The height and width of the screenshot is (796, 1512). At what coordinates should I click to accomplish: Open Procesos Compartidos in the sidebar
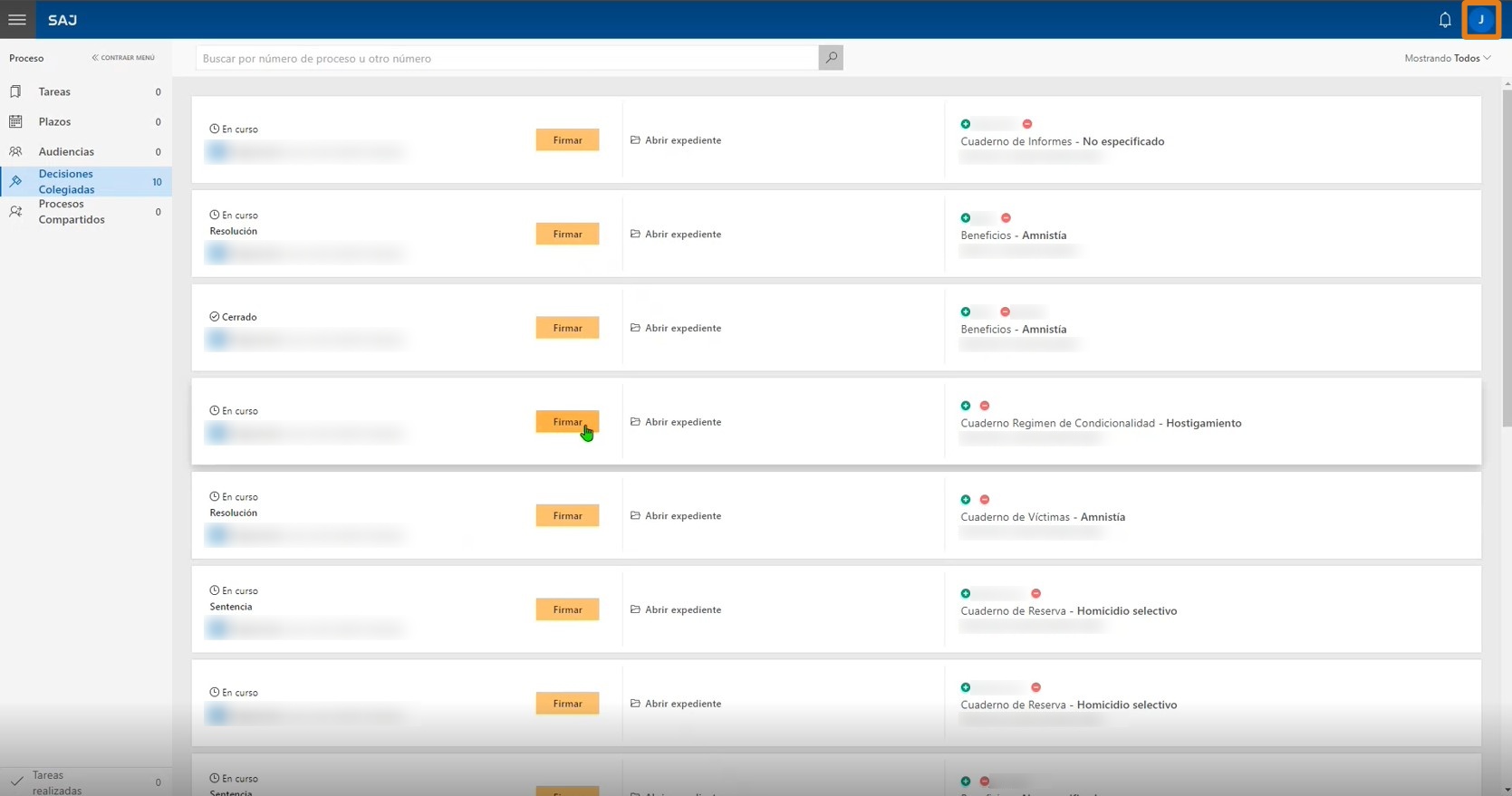tap(86, 211)
